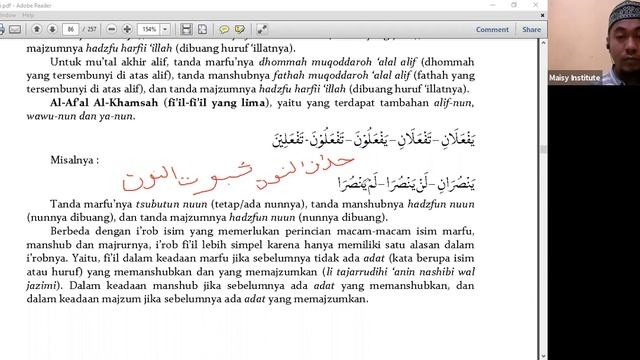Click the scrollbar up arrow

point(543,43)
